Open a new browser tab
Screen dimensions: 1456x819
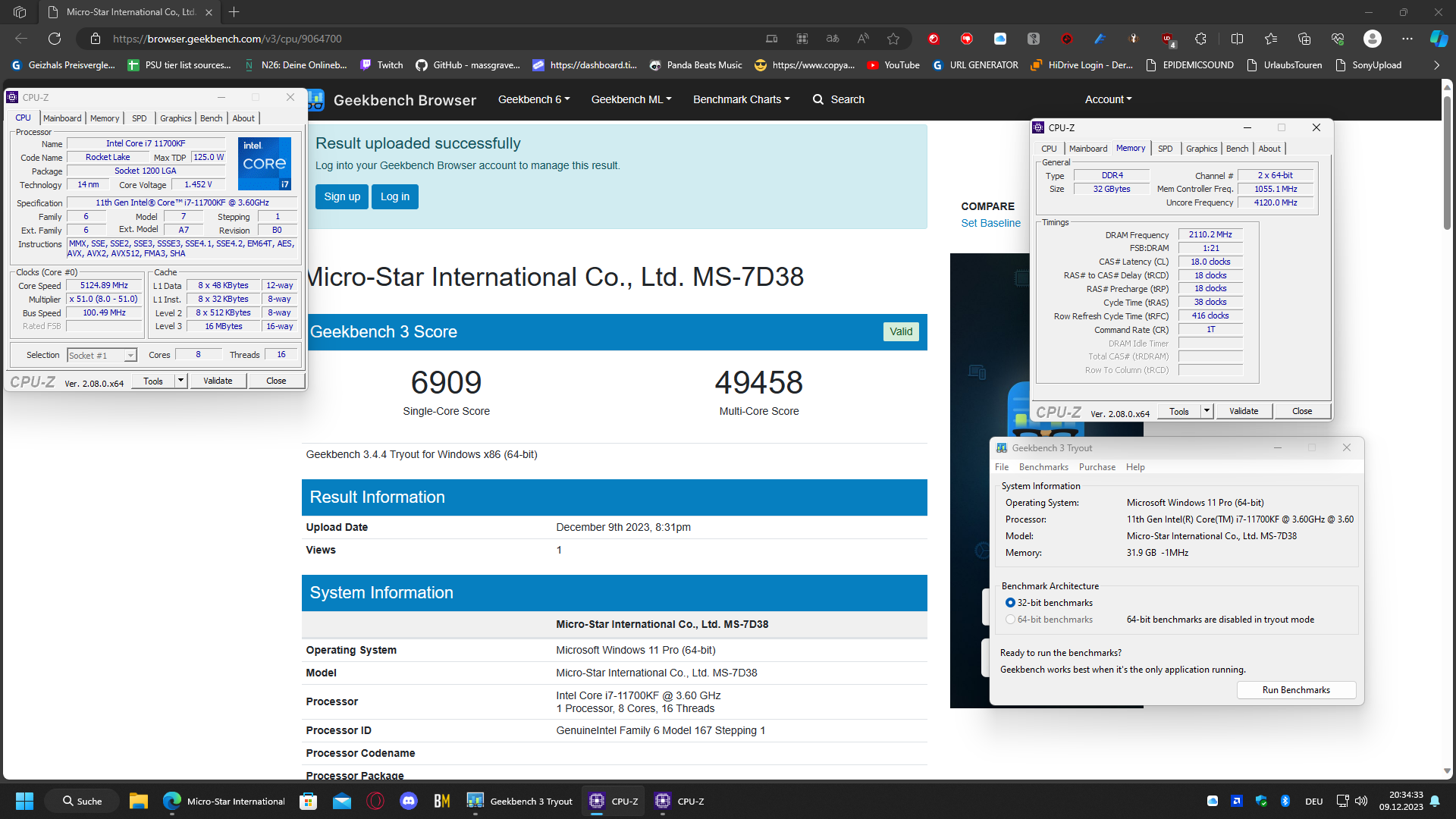234,12
